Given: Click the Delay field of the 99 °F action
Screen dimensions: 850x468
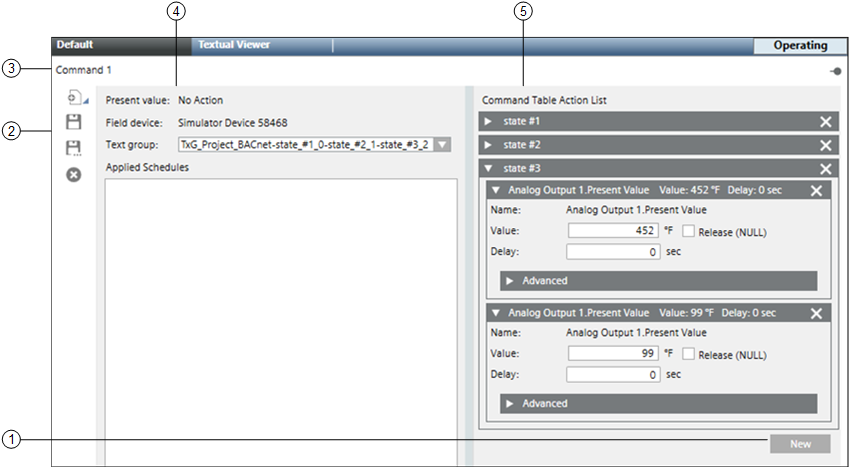Looking at the screenshot, I should (x=614, y=375).
